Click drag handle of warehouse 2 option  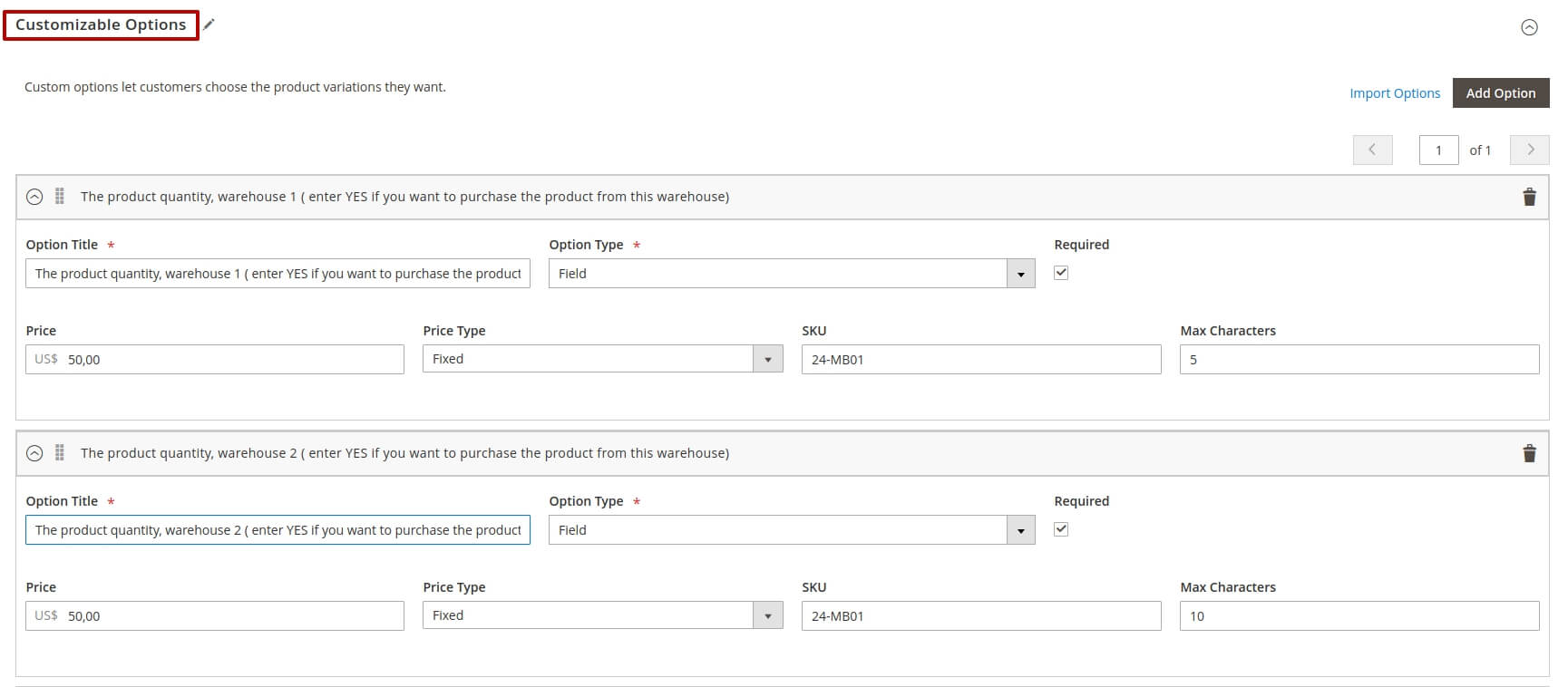(60, 453)
